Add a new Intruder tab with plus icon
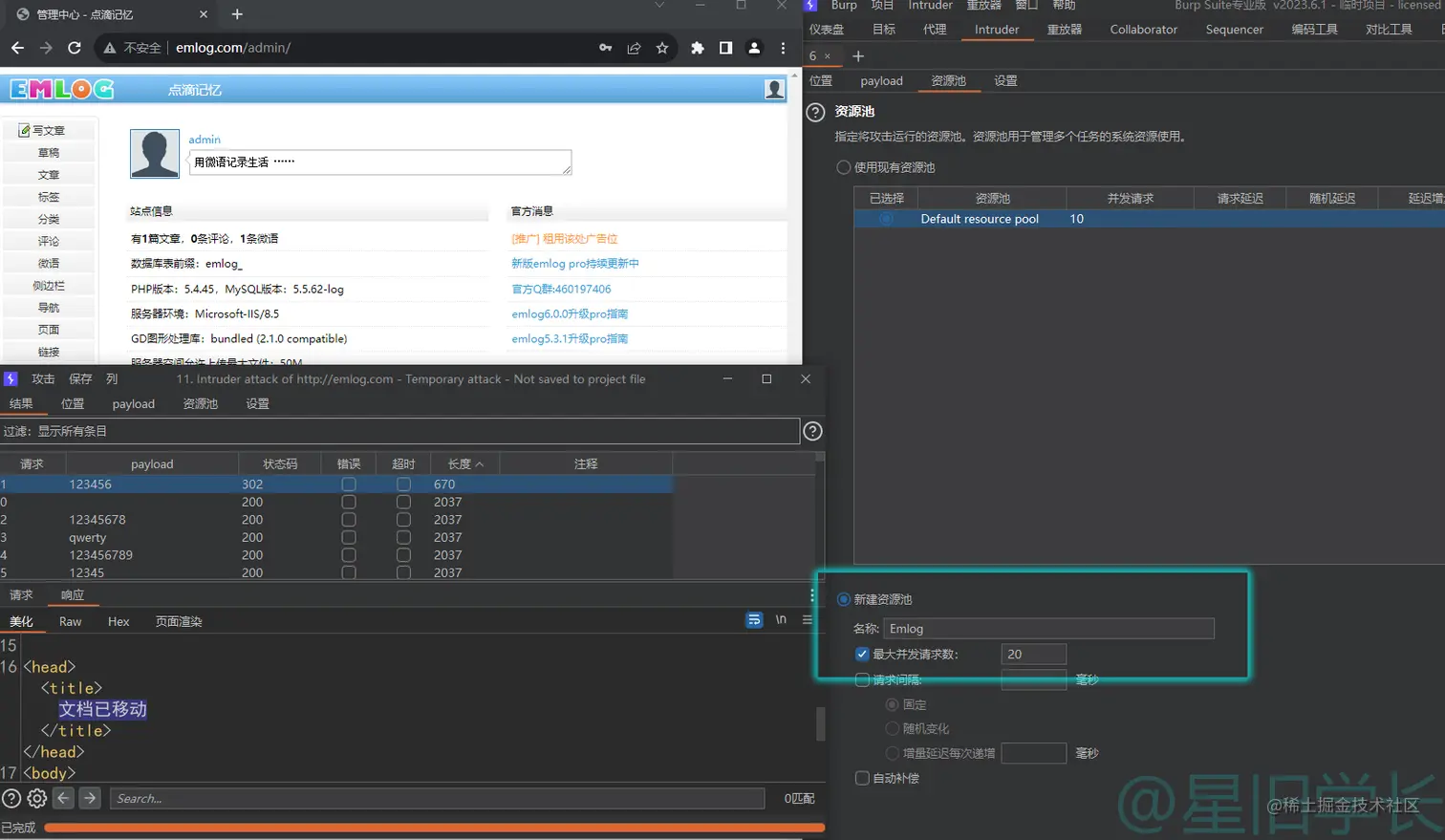The image size is (1445, 840). click(857, 56)
